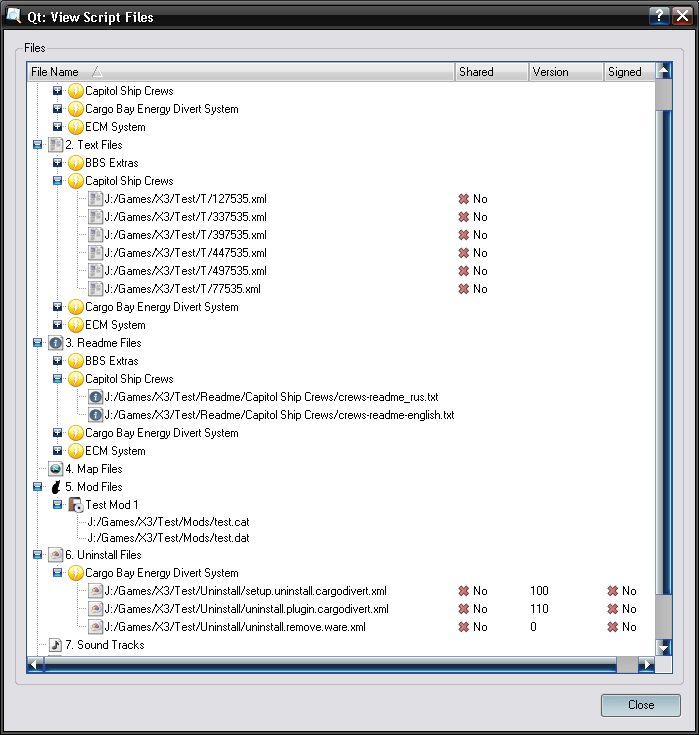Click the vertical scrollbar up arrow
This screenshot has width=699, height=735.
(663, 71)
